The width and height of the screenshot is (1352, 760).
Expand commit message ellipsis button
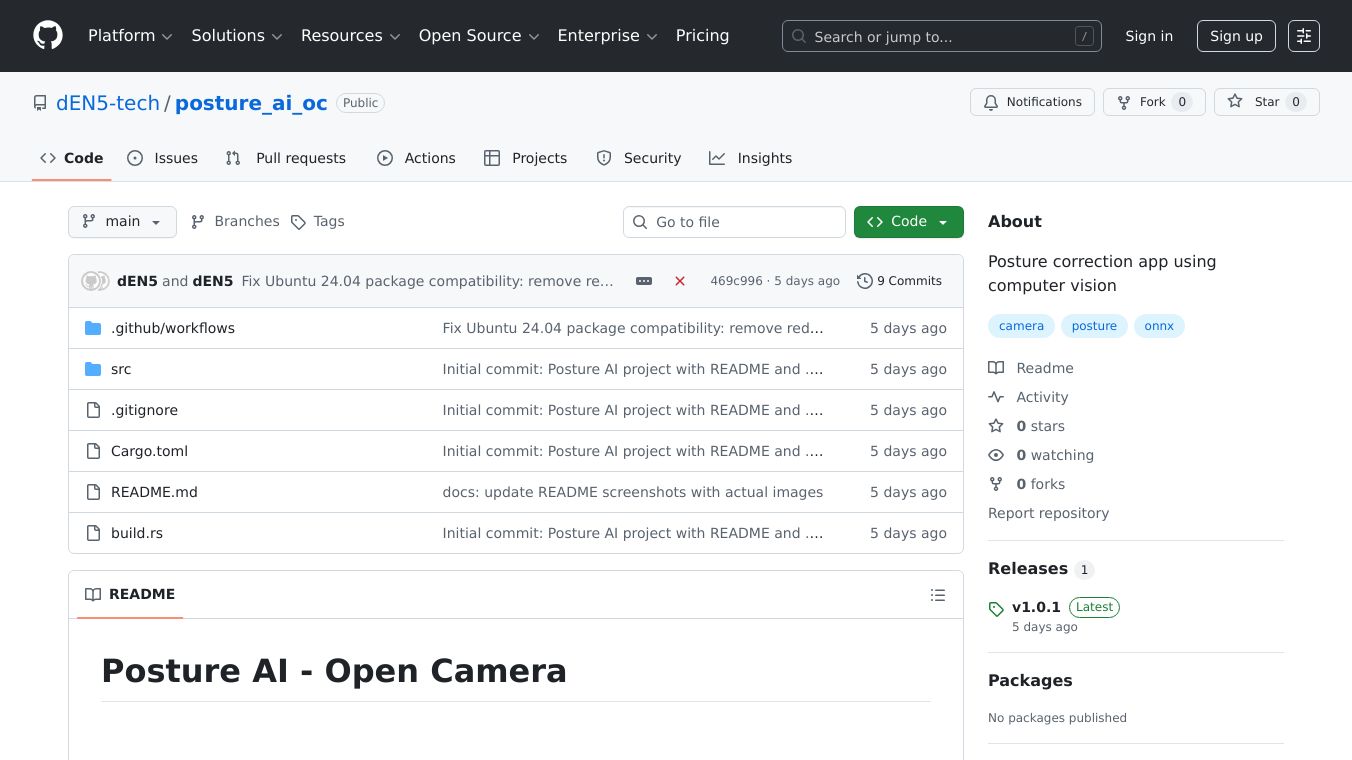coord(644,281)
